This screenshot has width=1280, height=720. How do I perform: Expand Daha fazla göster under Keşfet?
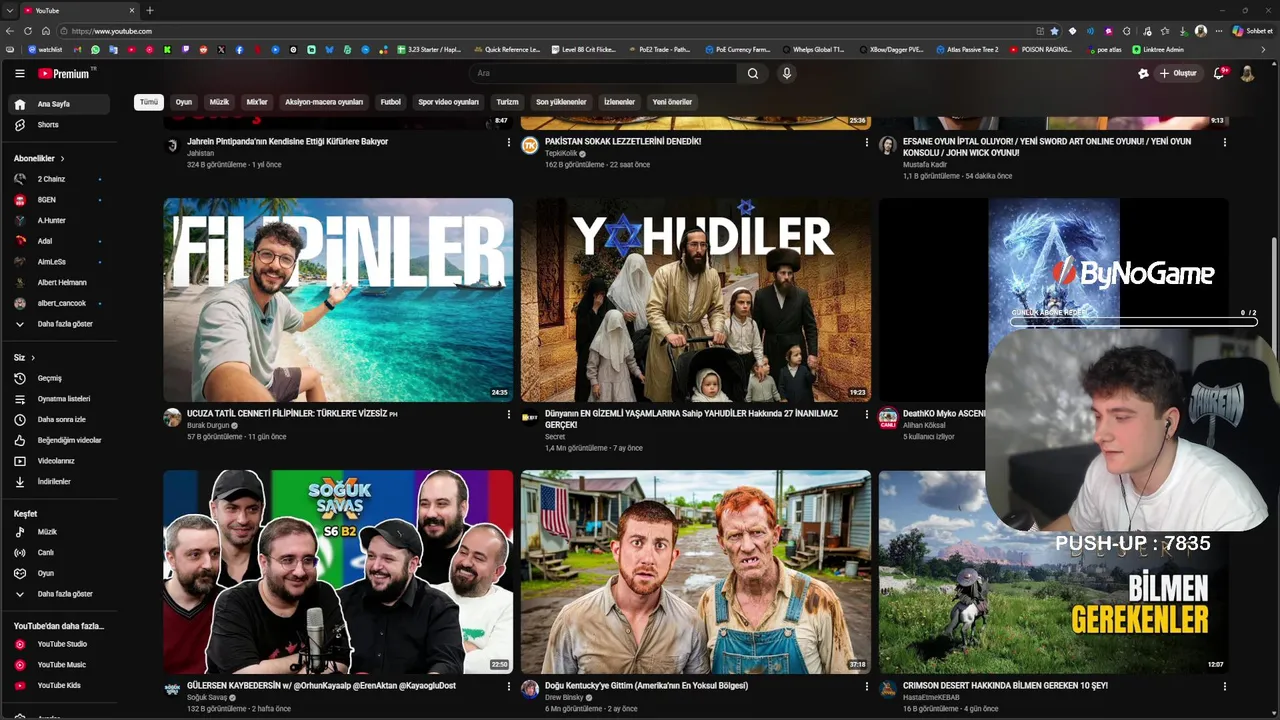point(60,594)
